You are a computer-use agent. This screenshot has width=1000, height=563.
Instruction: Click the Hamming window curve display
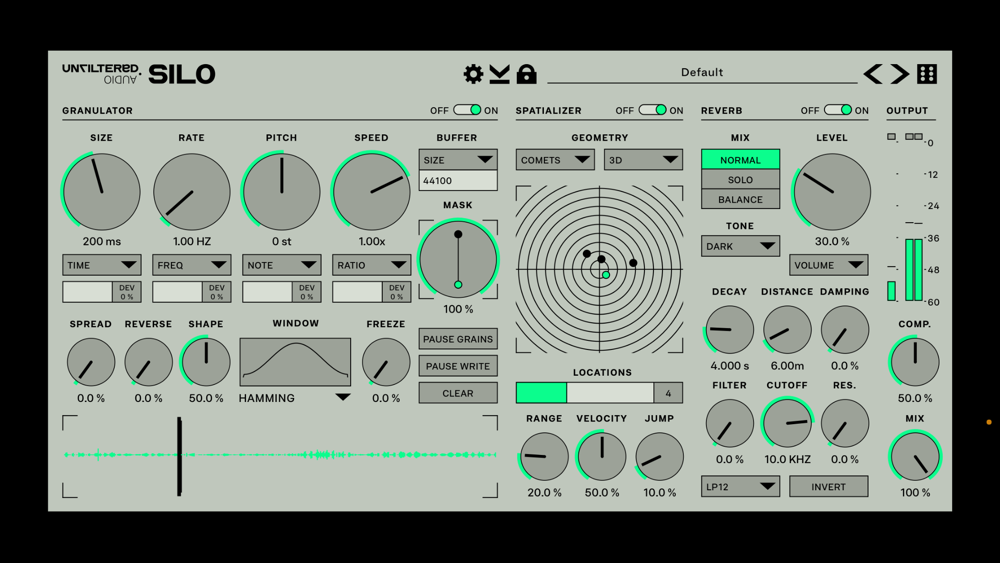coord(295,362)
